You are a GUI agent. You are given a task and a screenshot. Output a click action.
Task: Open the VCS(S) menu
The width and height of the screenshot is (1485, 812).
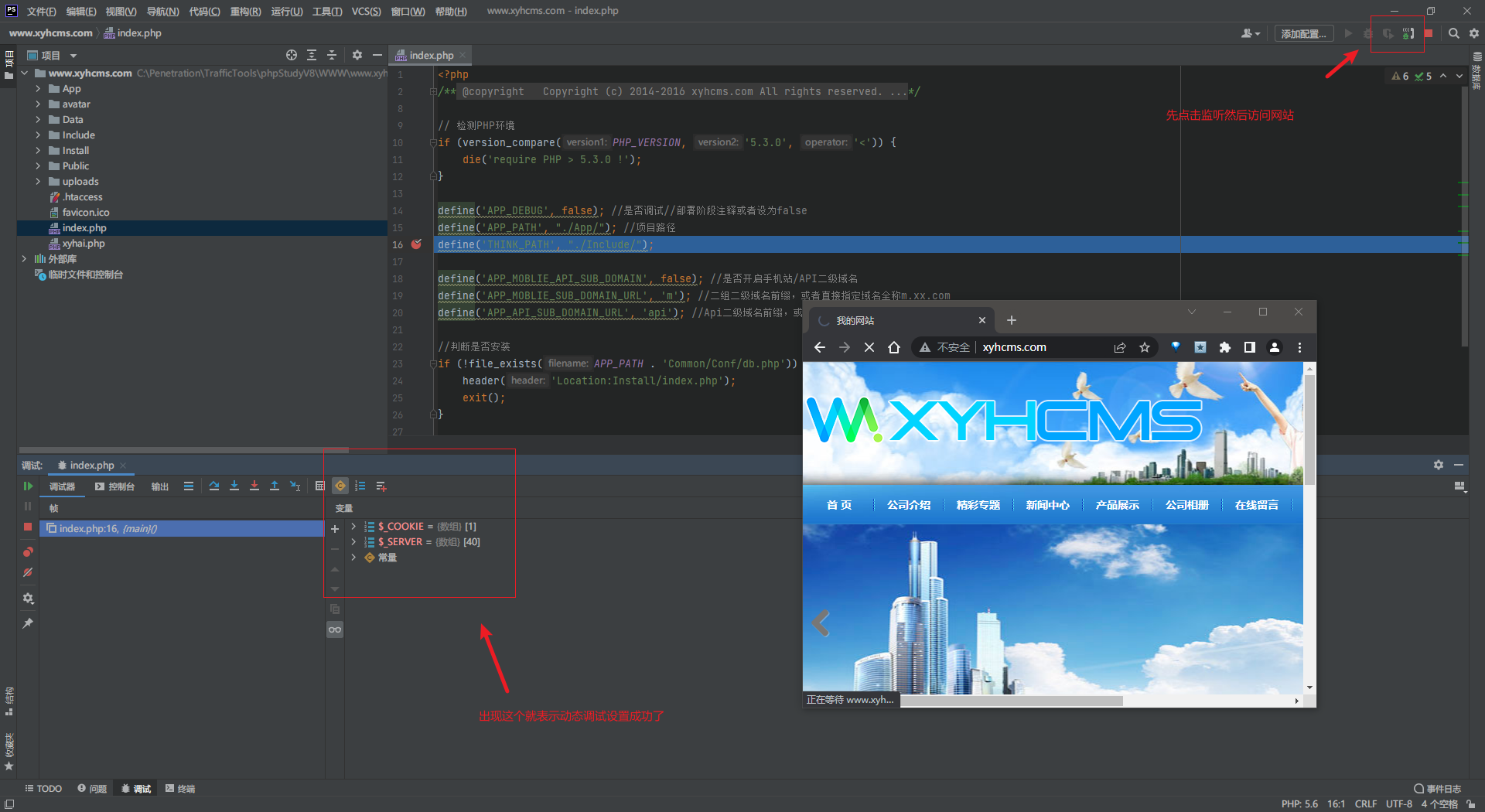click(x=366, y=11)
